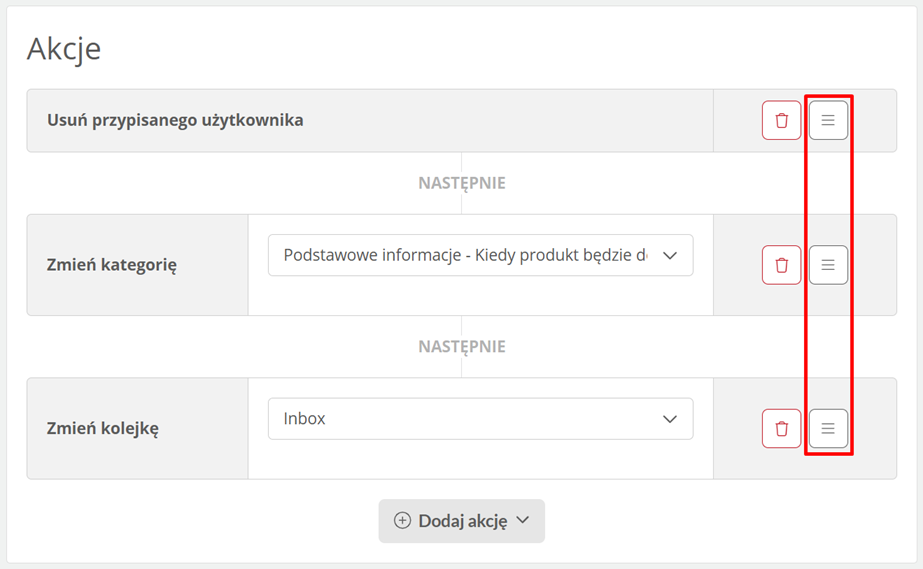Click first 'NASTĘPNIE' label below user action

[x=462, y=184]
